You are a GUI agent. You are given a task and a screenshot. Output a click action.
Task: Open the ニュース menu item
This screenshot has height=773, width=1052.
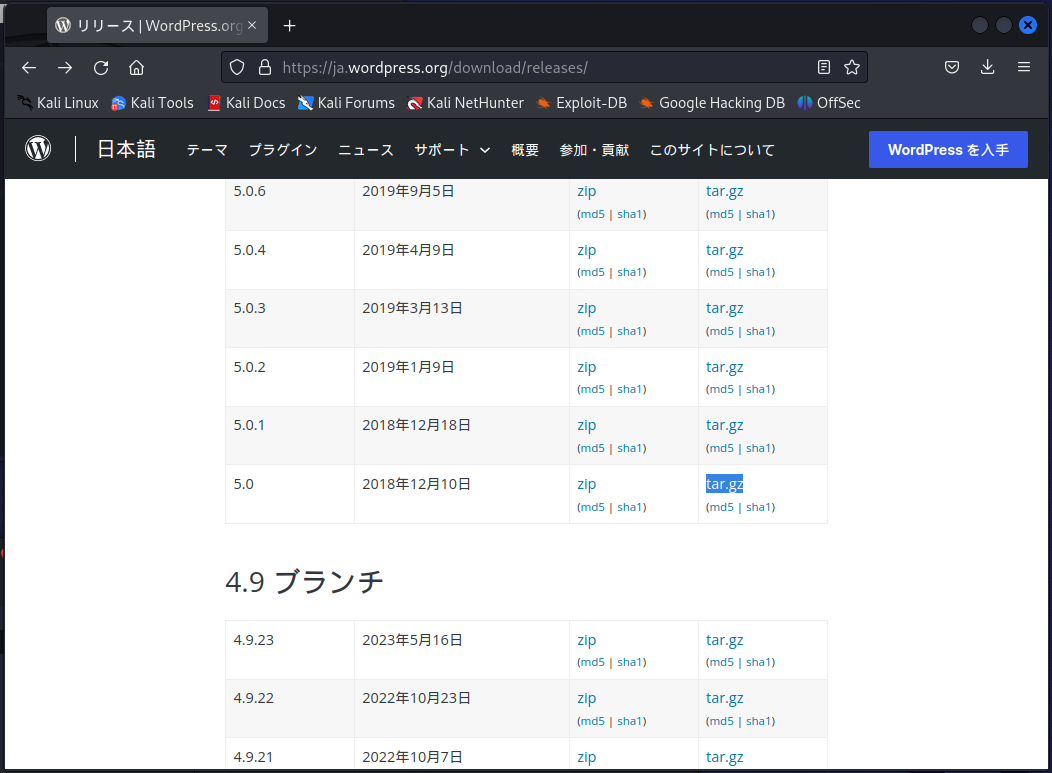(366, 150)
